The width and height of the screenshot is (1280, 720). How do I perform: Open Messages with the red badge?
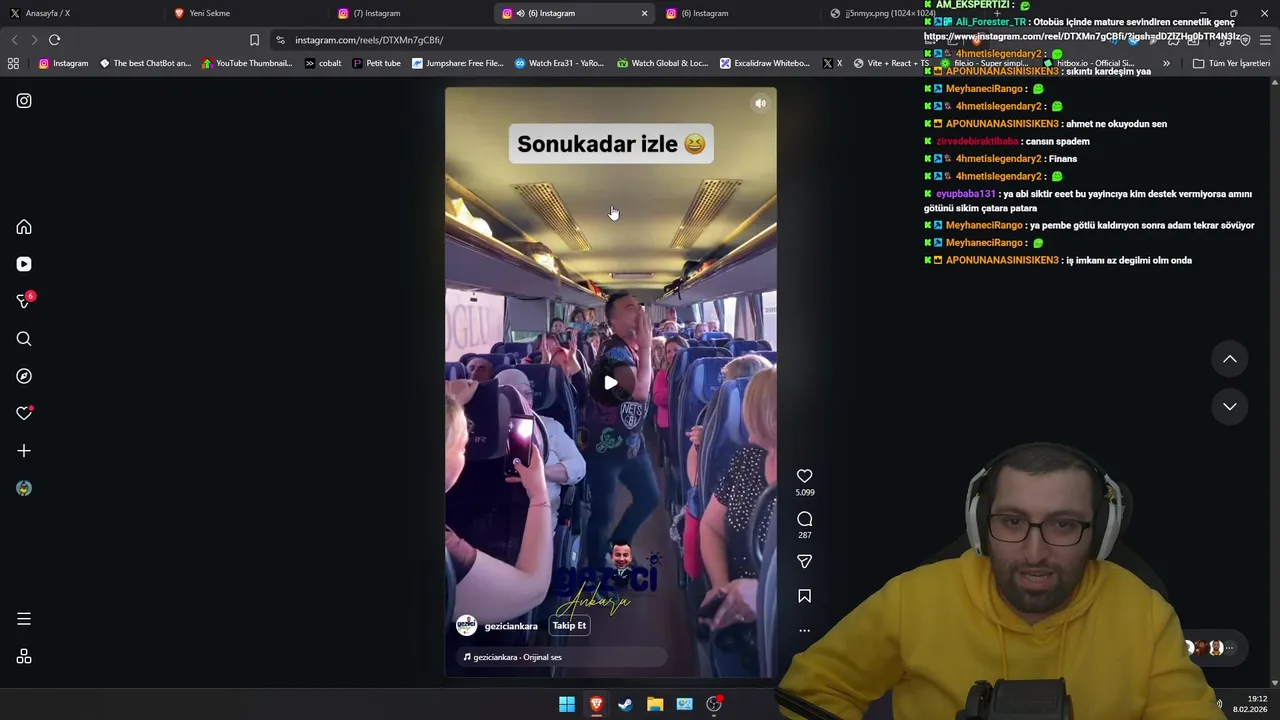tap(24, 301)
